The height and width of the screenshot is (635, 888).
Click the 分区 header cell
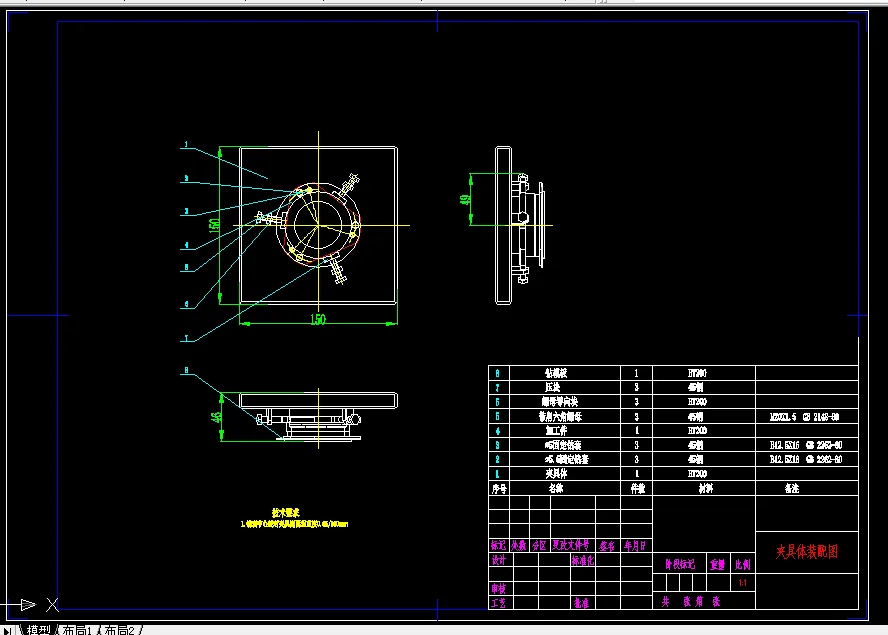[539, 545]
